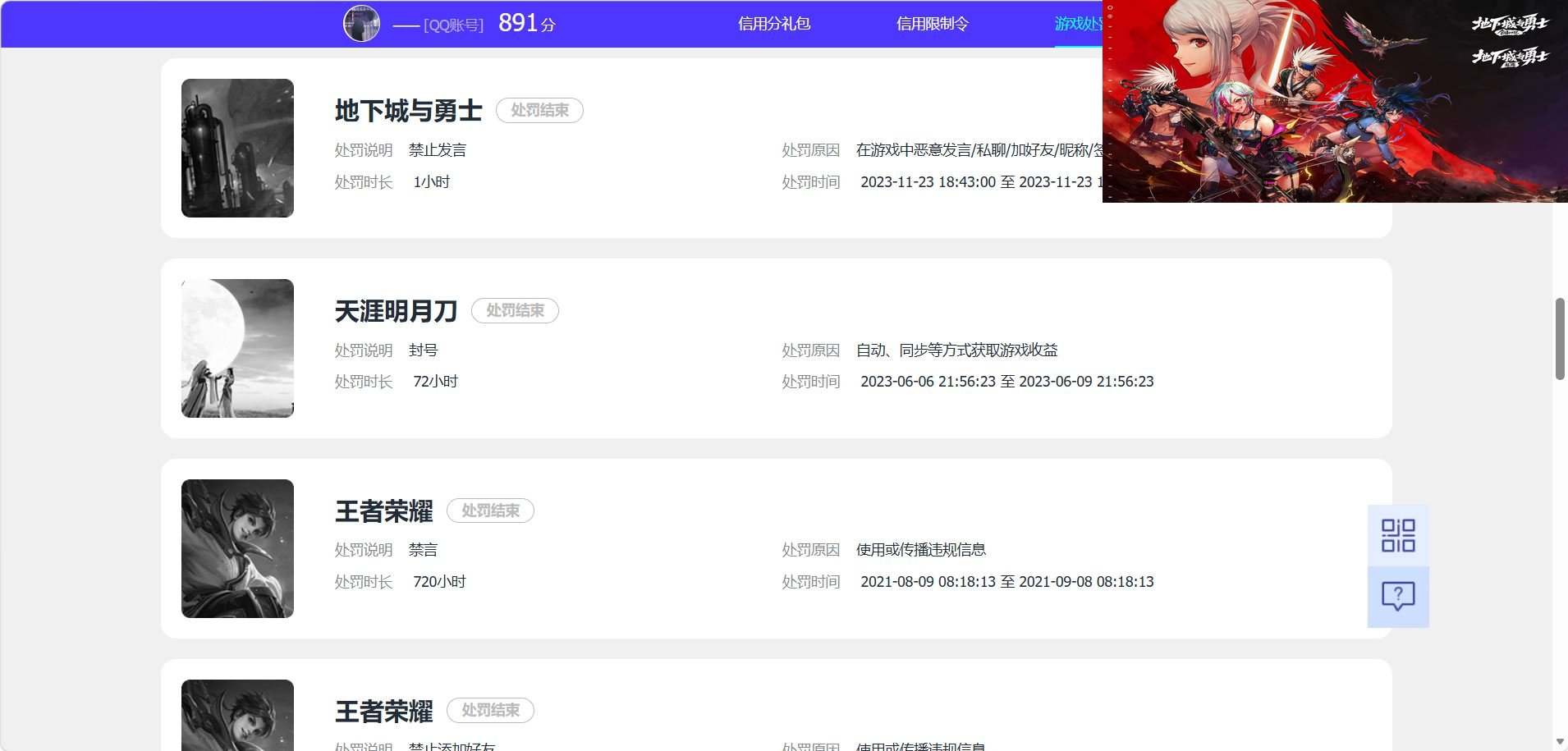The width and height of the screenshot is (1568, 751).
Task: Open the QR code floating button
Action: pyautogui.click(x=1398, y=535)
